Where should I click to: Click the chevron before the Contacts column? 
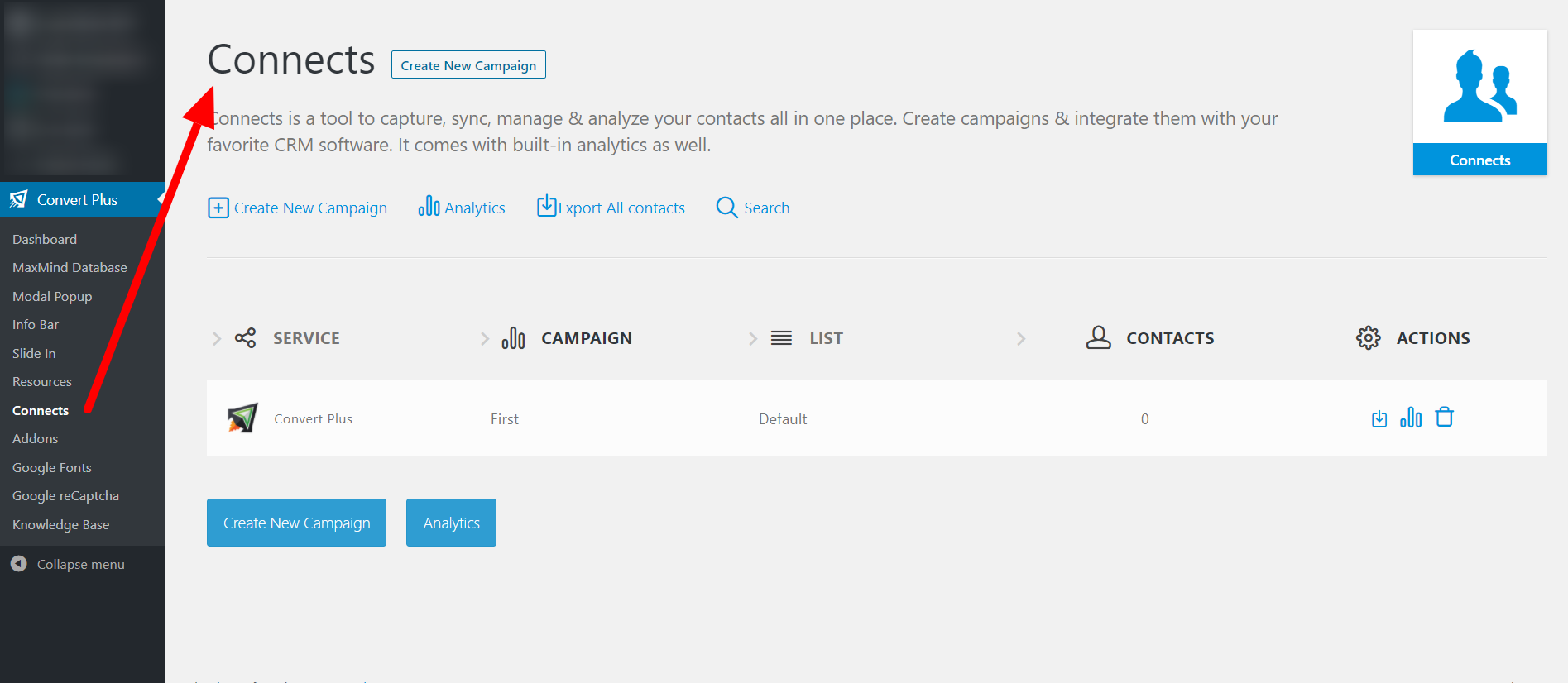coord(1021,338)
